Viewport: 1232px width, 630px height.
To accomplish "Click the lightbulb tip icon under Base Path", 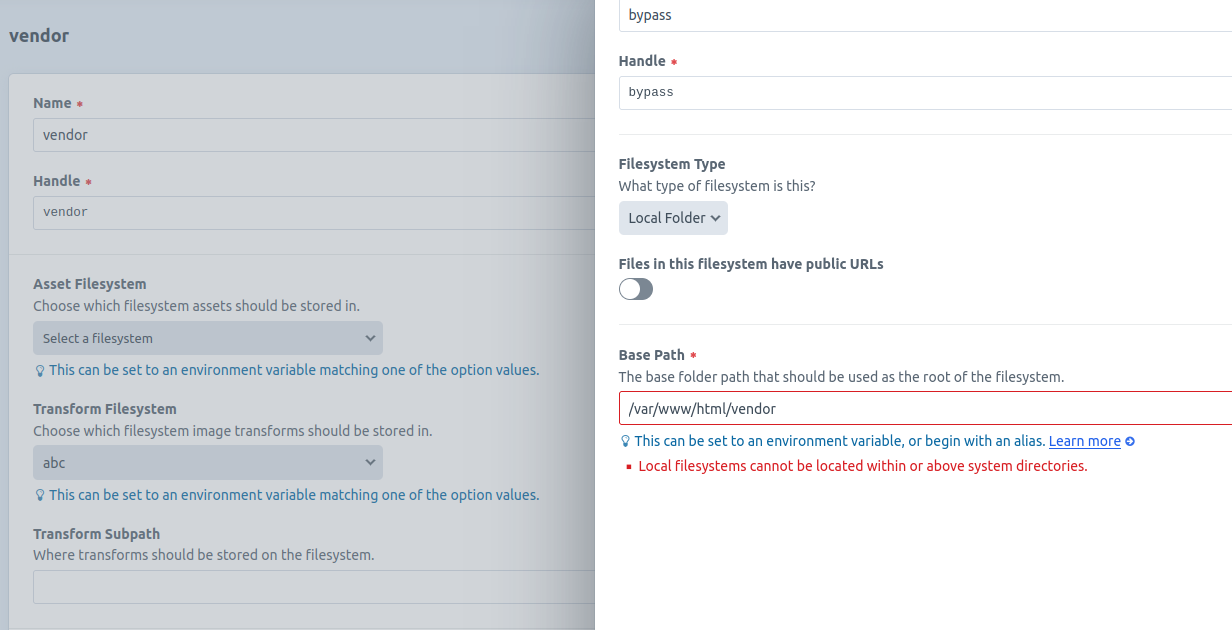I will tap(625, 441).
